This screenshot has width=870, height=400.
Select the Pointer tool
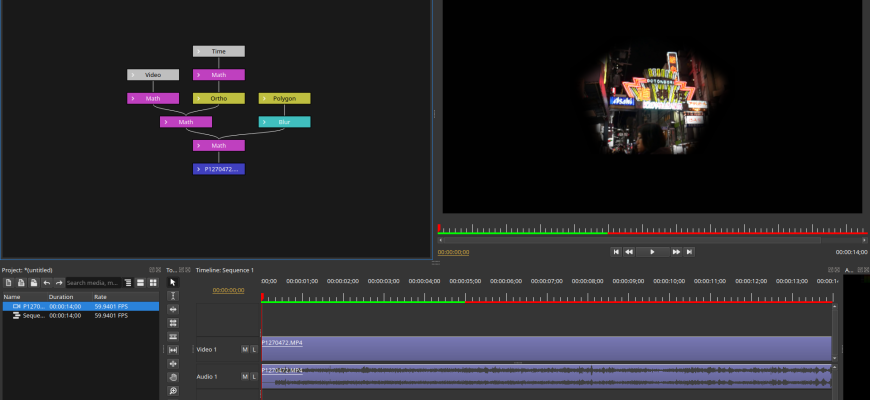[x=173, y=282]
